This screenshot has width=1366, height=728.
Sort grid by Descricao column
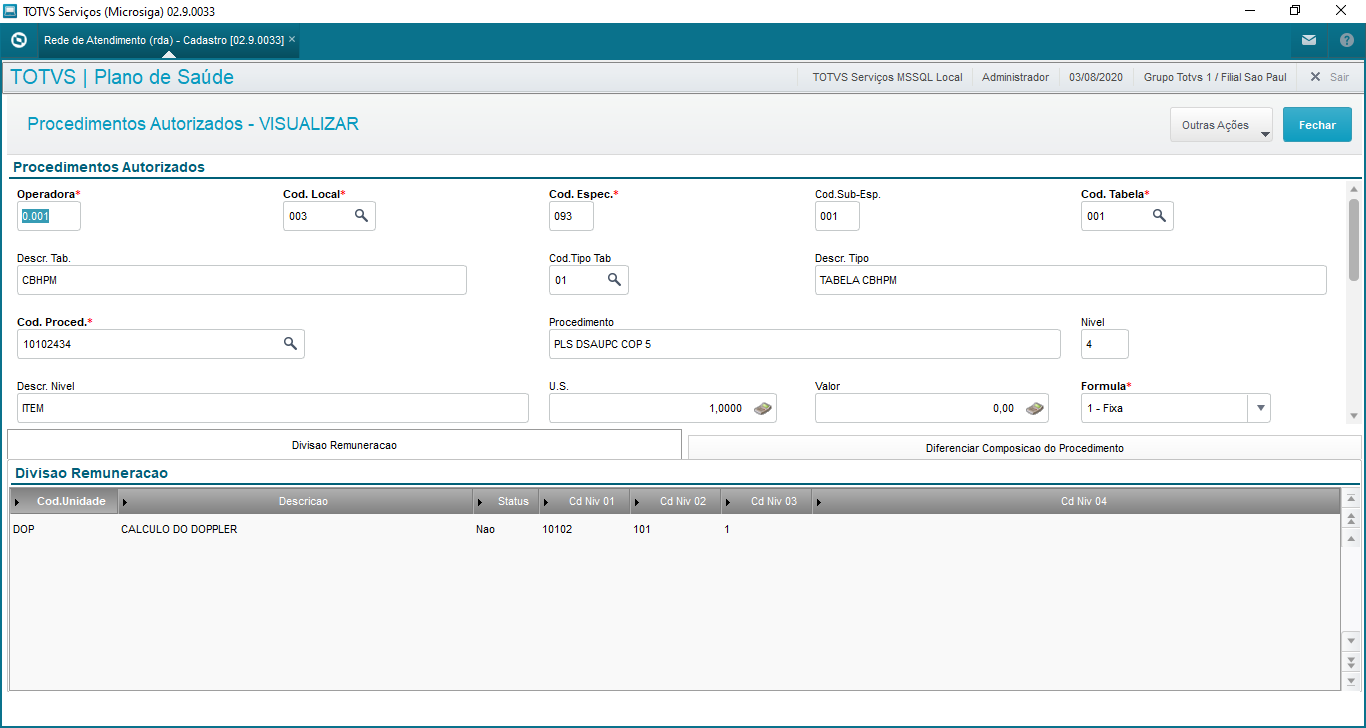tap(296, 501)
